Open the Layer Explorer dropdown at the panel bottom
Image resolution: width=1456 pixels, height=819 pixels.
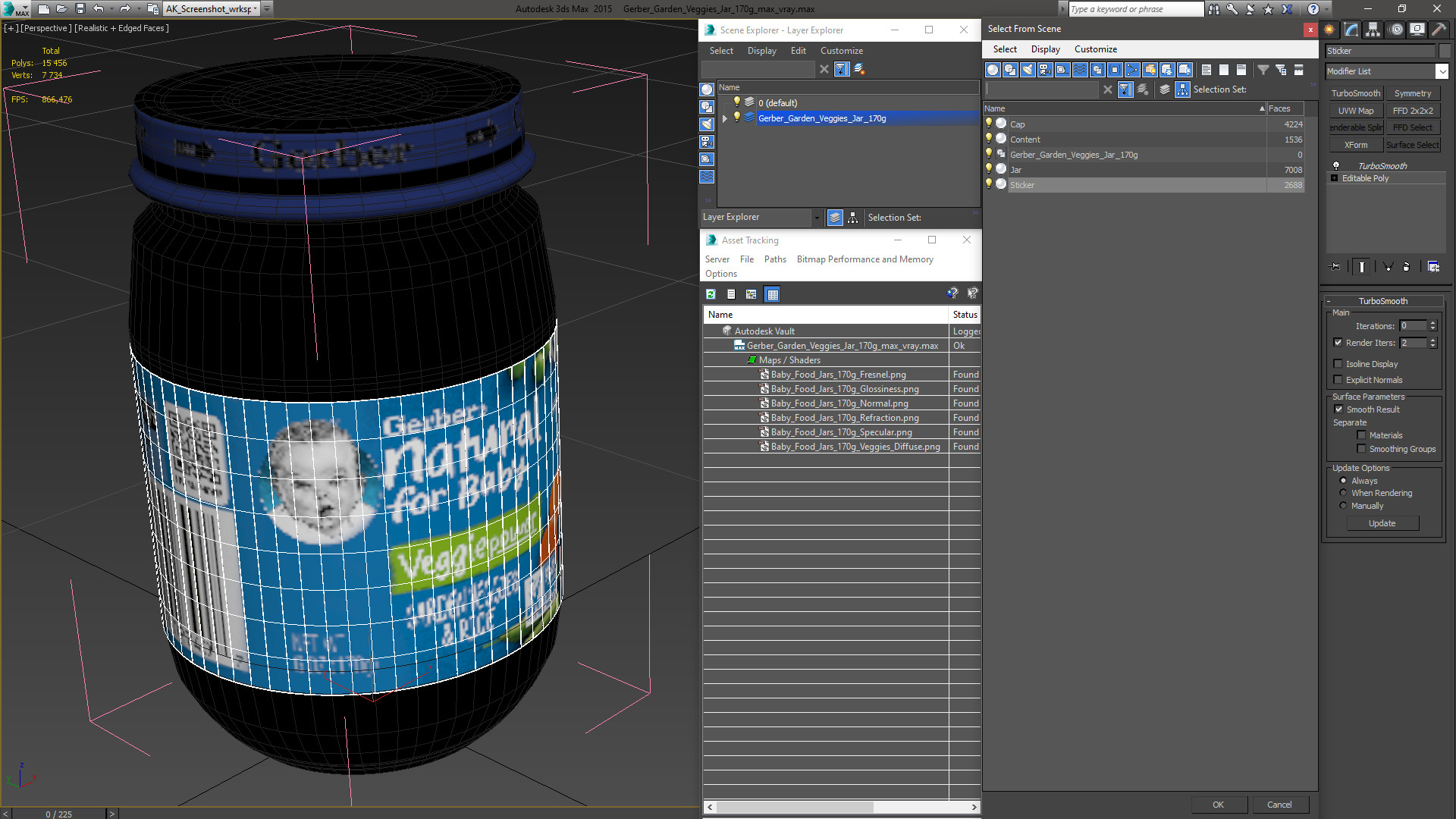click(x=817, y=218)
